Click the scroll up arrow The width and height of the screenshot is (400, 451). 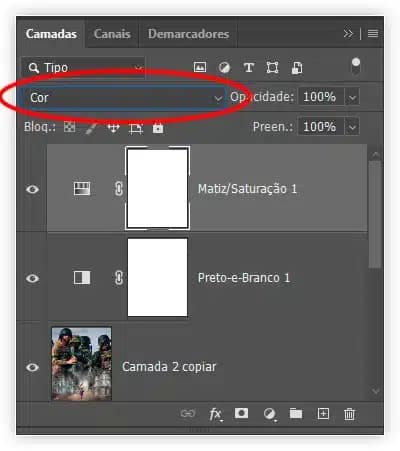pyautogui.click(x=375, y=155)
